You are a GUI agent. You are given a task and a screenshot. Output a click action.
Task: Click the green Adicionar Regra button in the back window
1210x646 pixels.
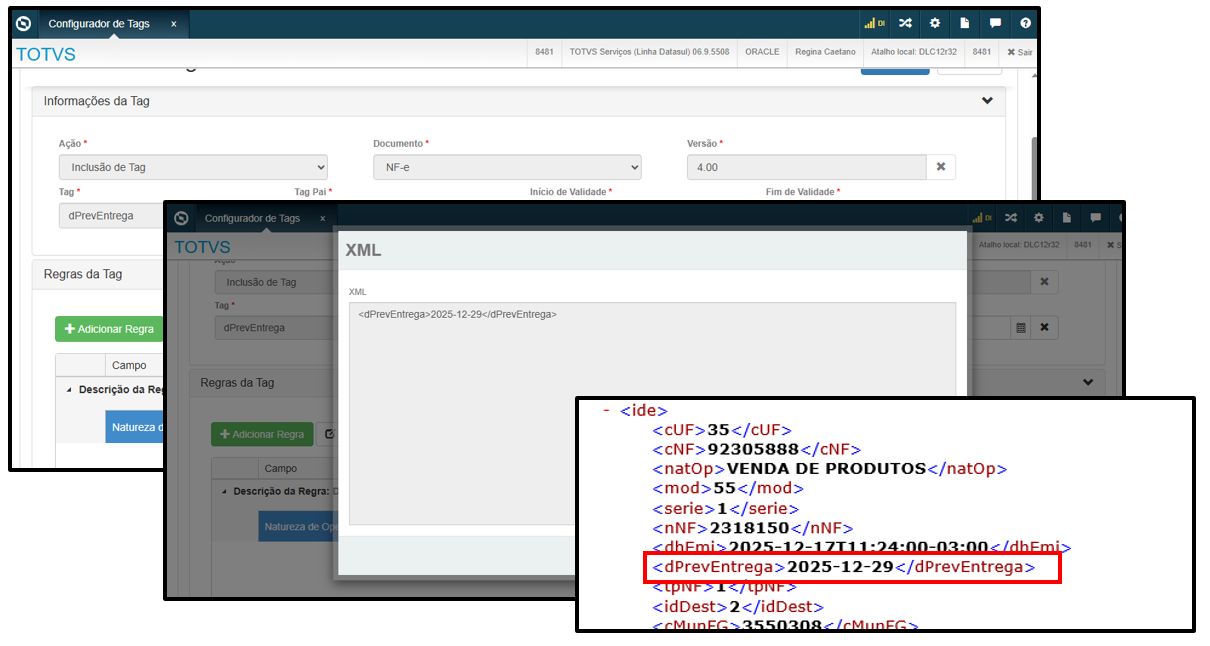click(109, 329)
